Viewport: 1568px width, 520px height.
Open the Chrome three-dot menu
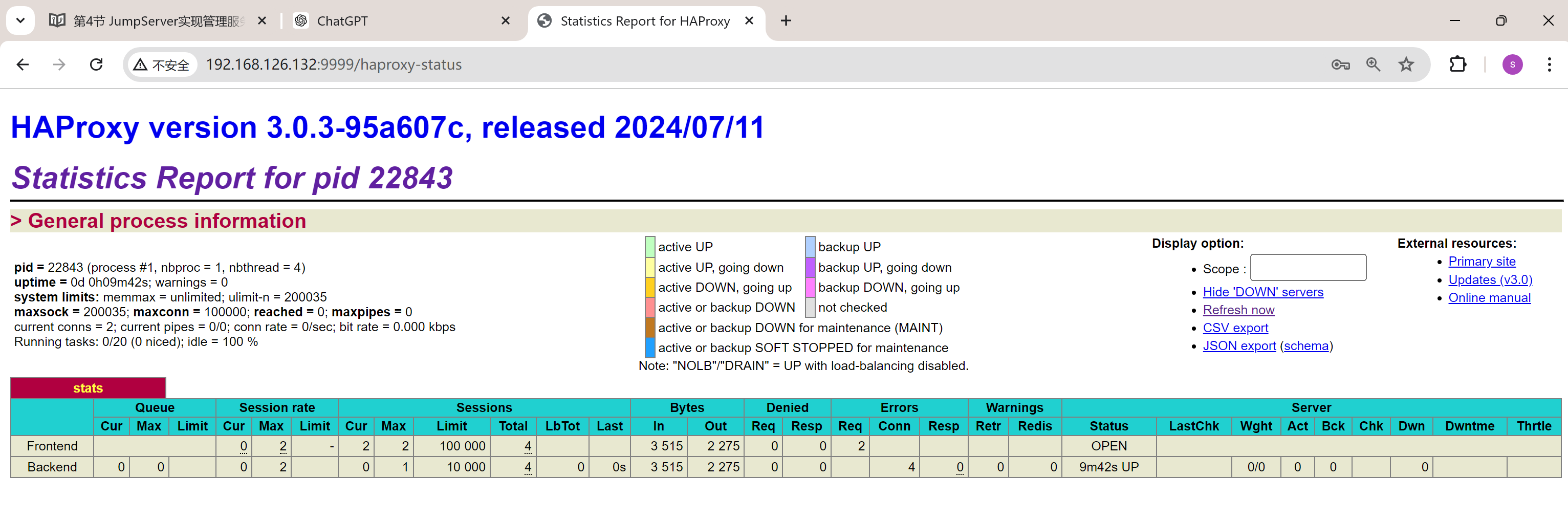(x=1549, y=64)
